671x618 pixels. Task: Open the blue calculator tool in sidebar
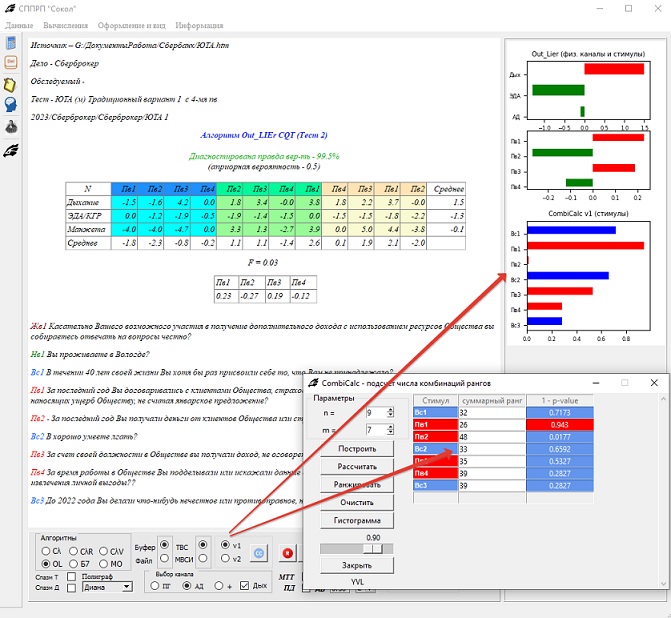[x=11, y=43]
